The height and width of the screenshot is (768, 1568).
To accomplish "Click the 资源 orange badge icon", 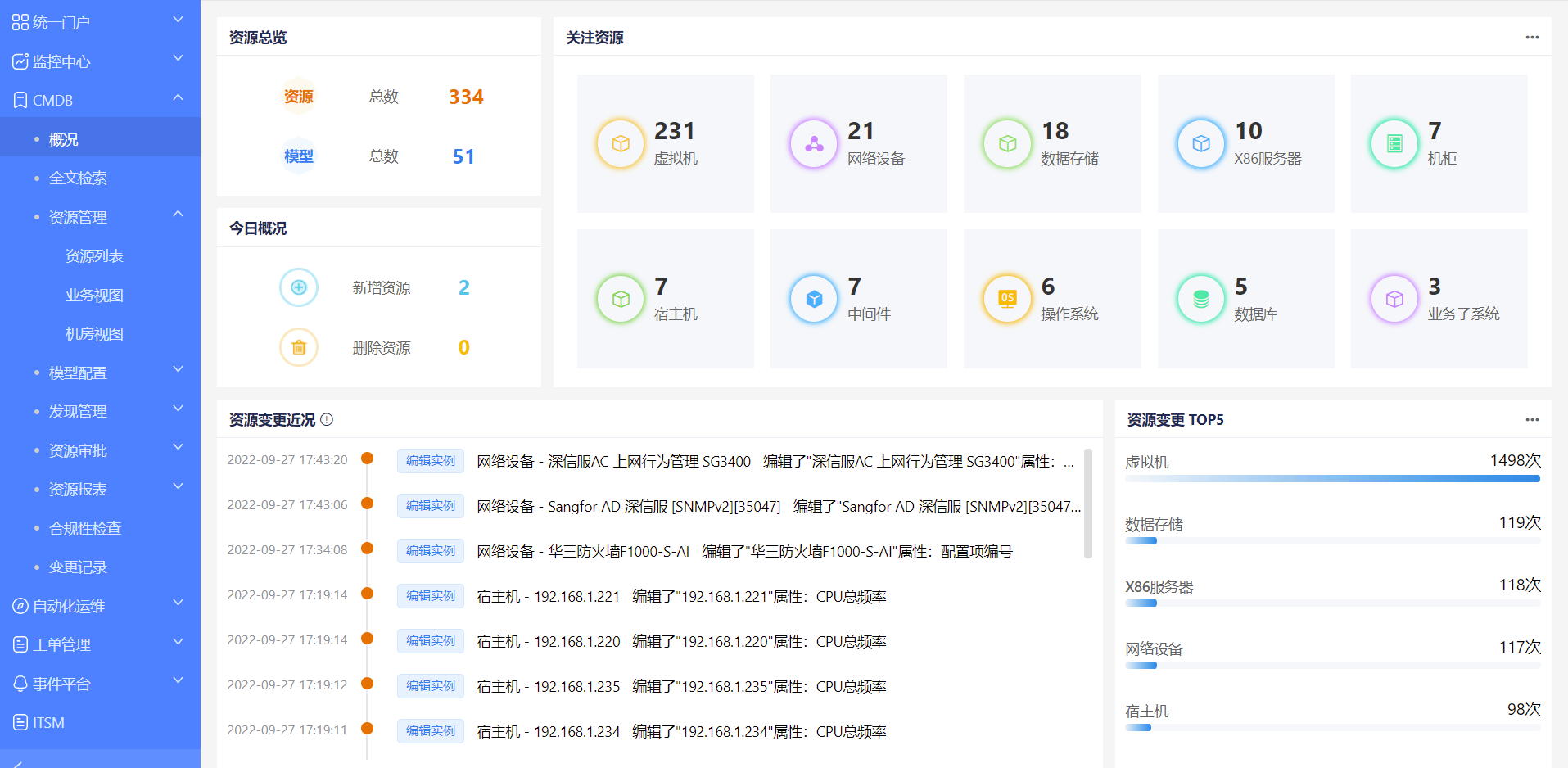I will (299, 97).
